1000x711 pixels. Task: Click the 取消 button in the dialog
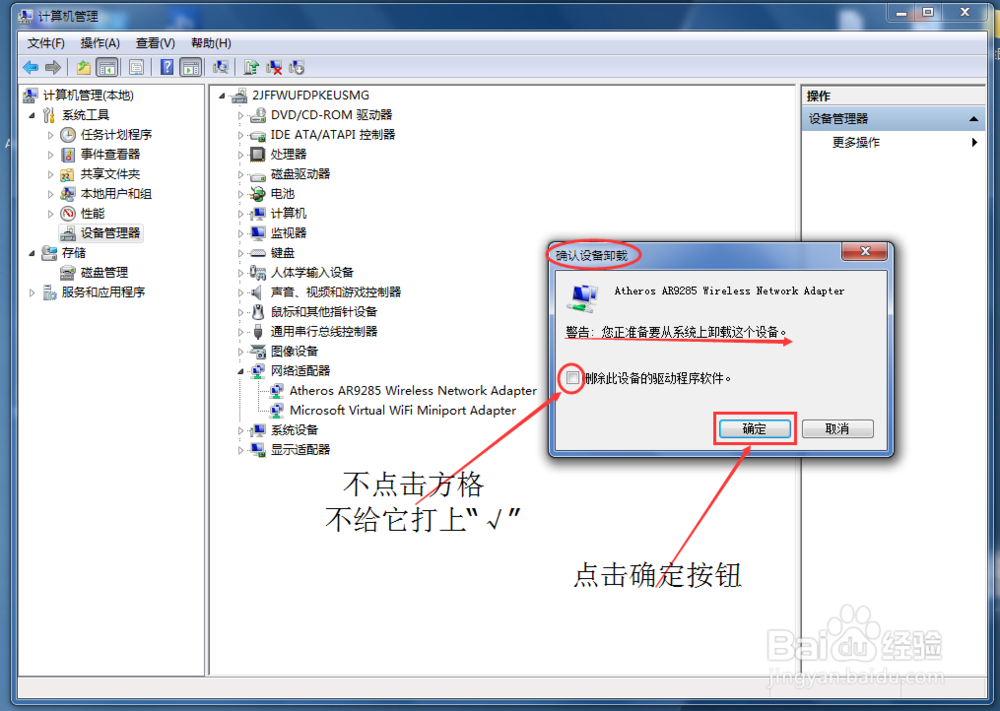(x=837, y=429)
